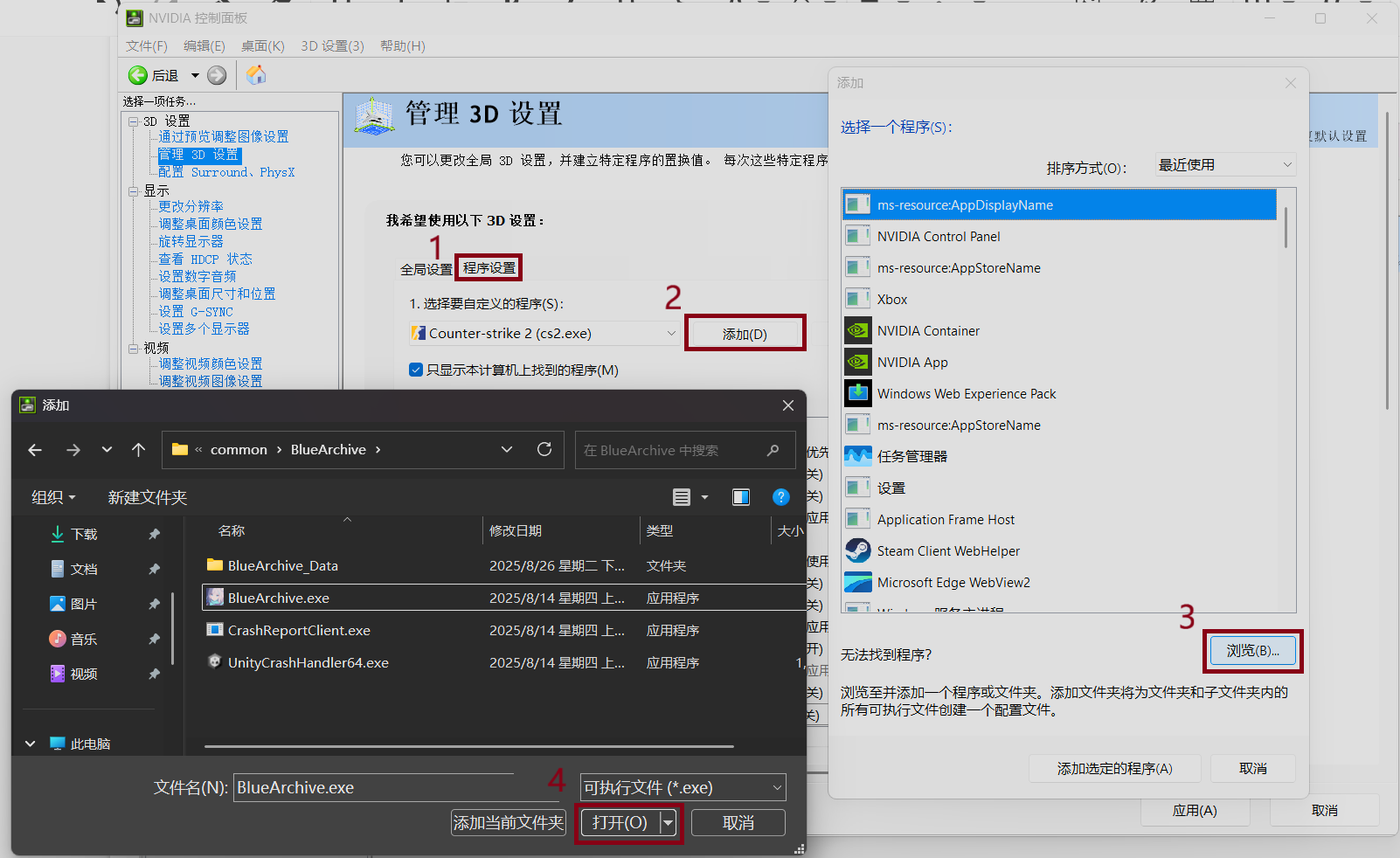
Task: Open the Counter-strike 2 program dropdown
Action: click(x=670, y=333)
